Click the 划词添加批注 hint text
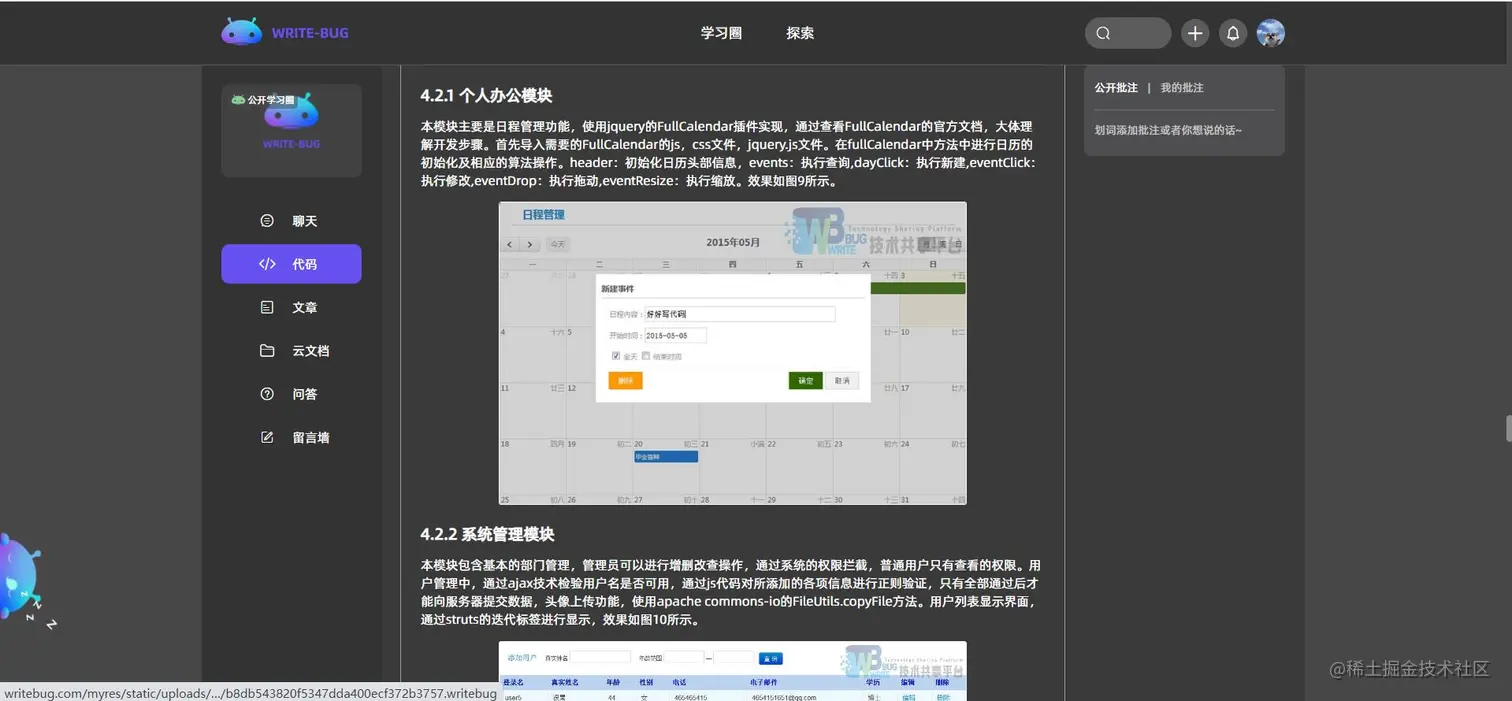 [x=1168, y=130]
